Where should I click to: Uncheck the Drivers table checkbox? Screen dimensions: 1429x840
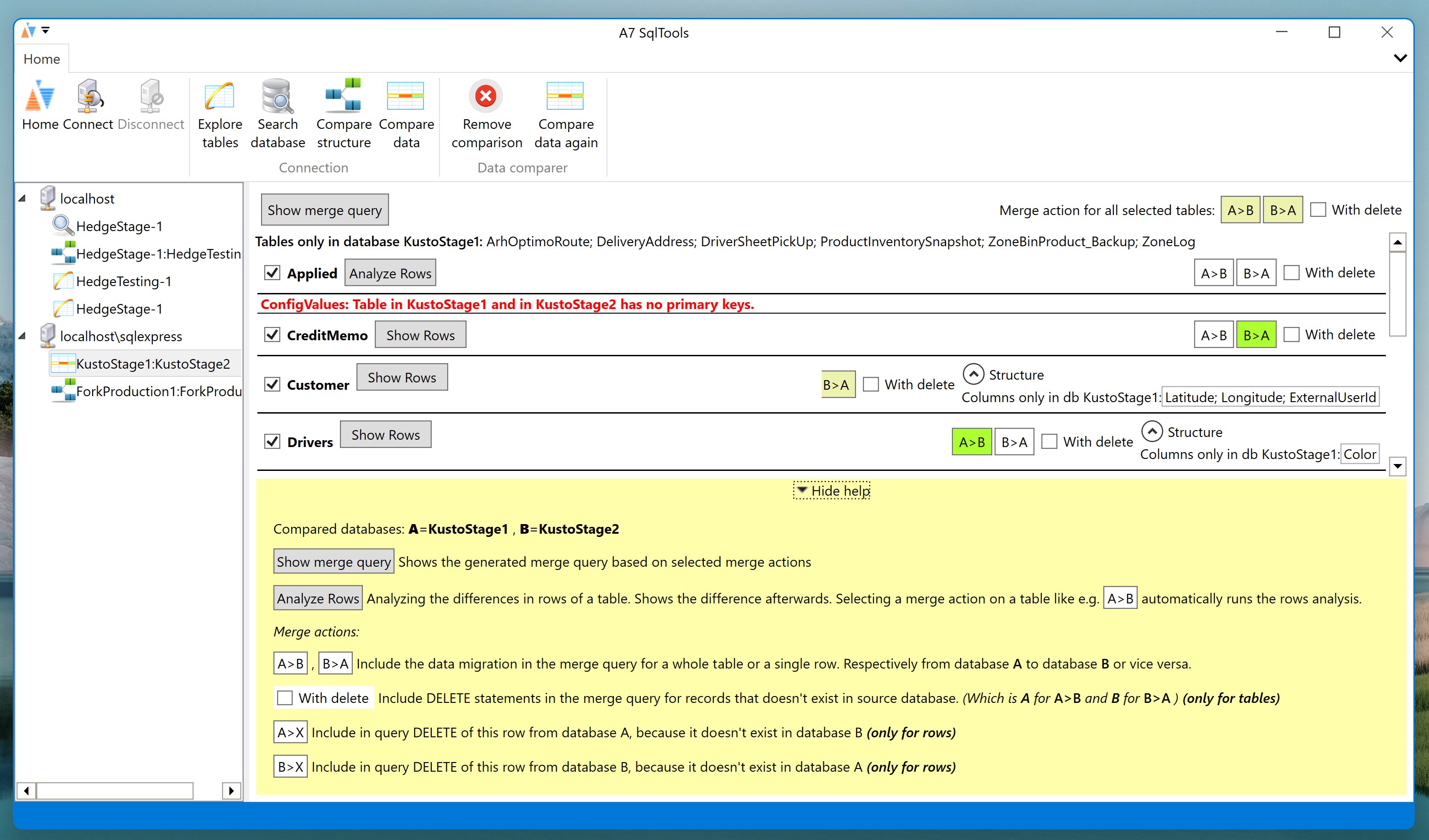point(272,442)
